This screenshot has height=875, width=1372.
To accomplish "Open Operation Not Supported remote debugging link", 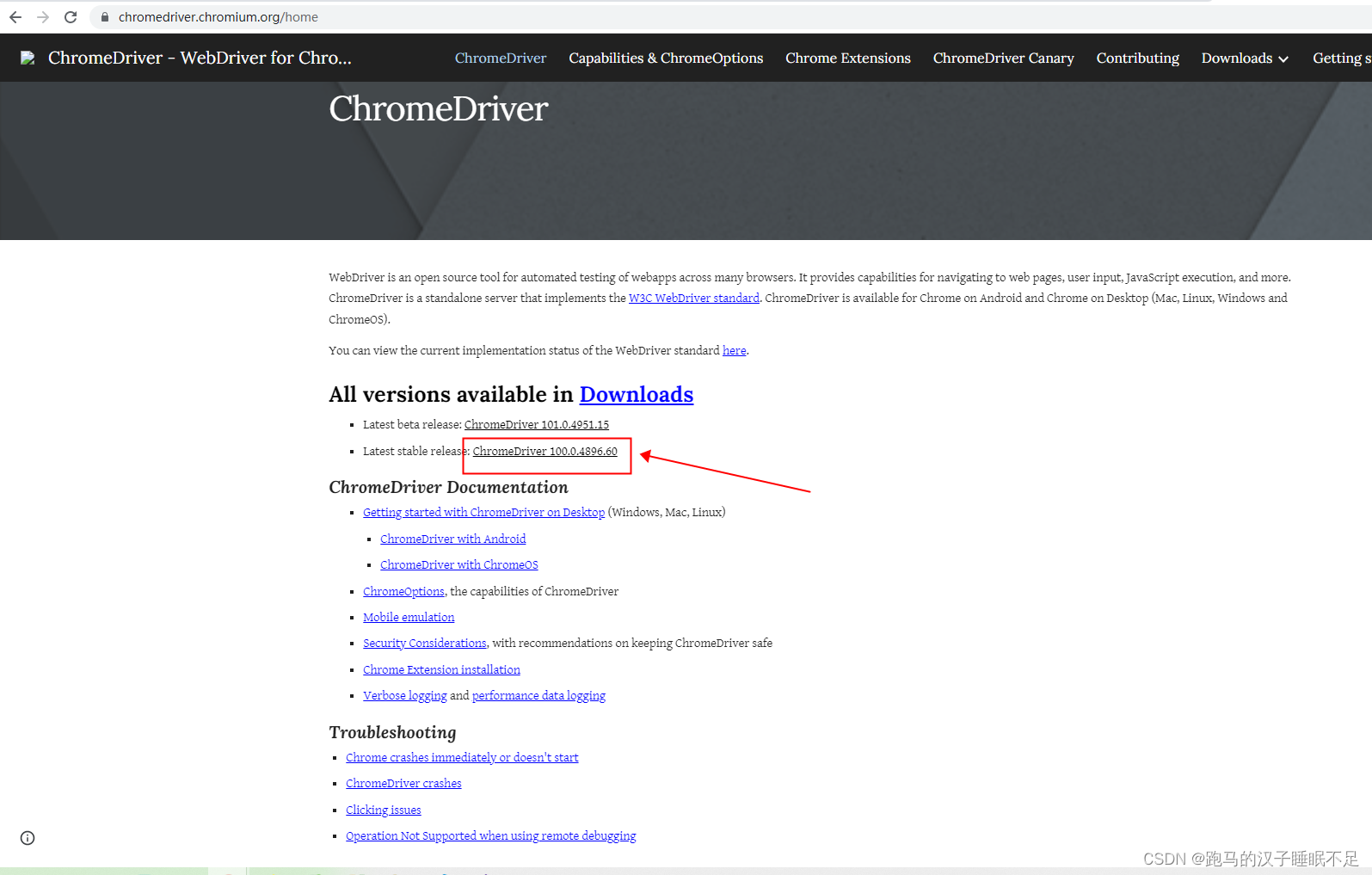I will (x=491, y=836).
